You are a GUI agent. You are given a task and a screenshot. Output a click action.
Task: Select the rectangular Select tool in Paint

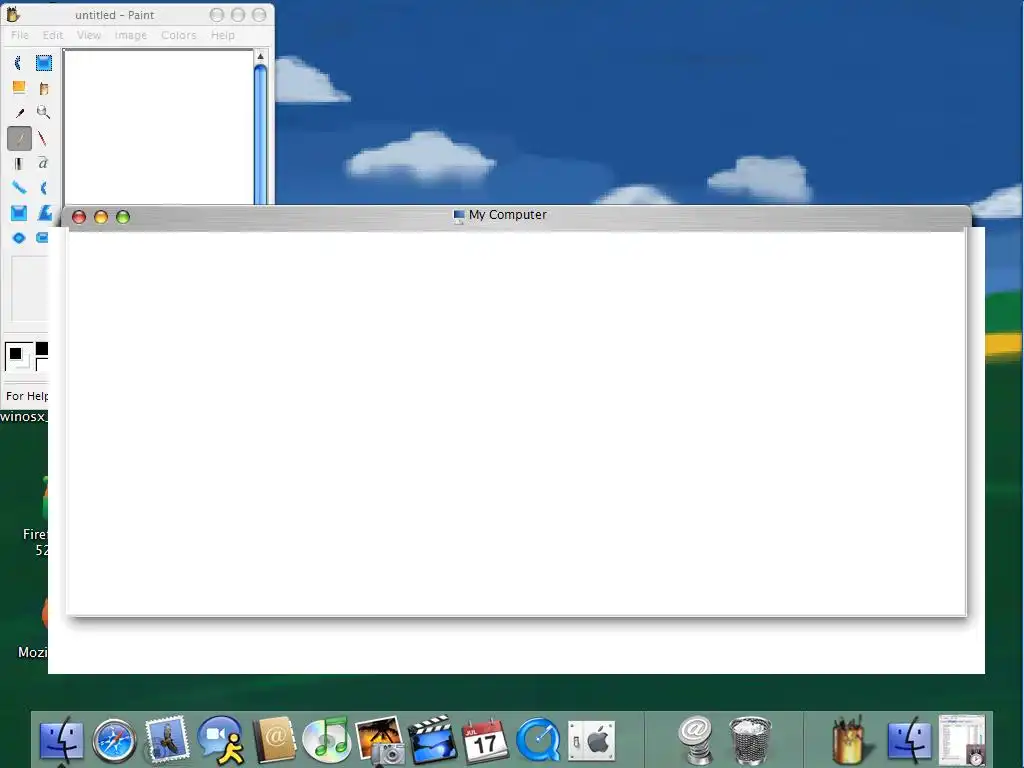(44, 63)
